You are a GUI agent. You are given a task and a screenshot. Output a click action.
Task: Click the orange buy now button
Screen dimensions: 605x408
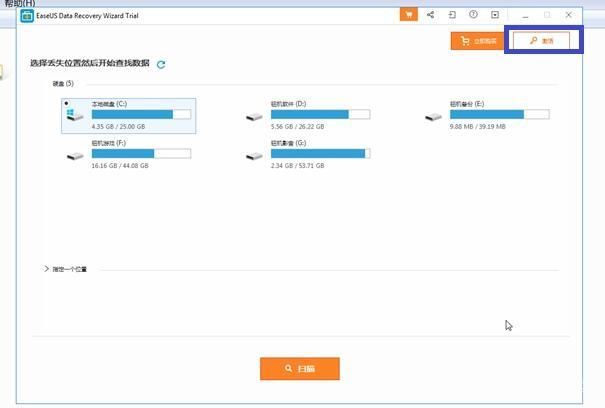click(476, 41)
